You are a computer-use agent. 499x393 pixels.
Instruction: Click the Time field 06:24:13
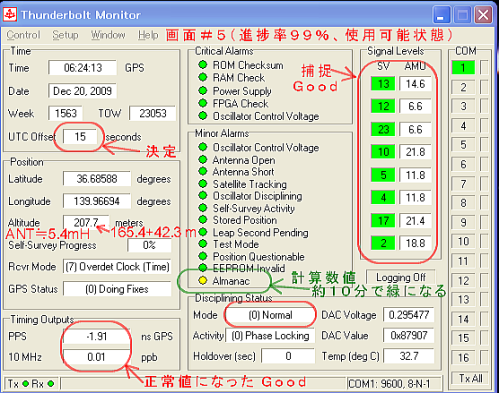82,68
